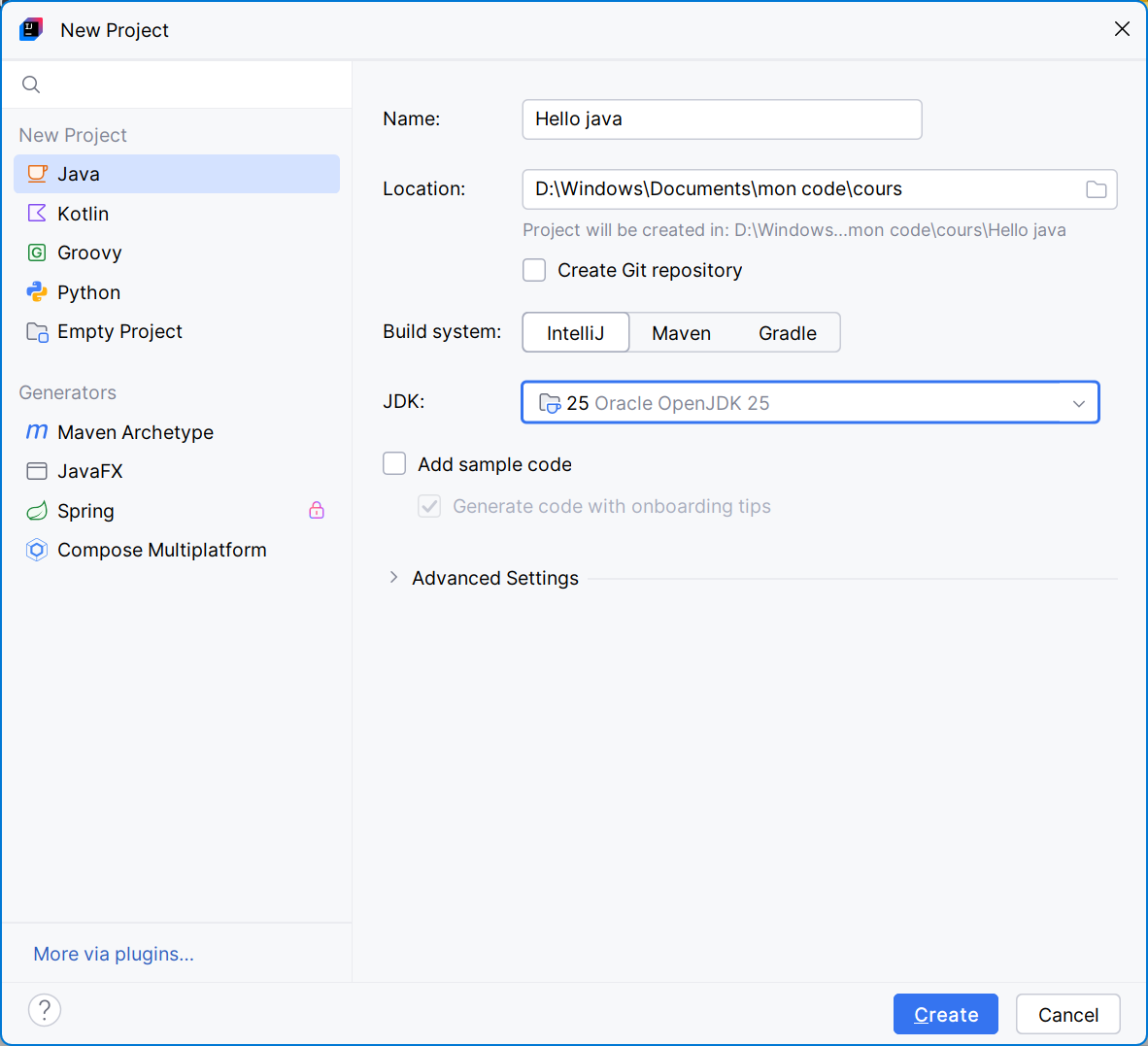Select the Spring leaf icon
Viewport: 1148px width, 1046px height.
[37, 511]
